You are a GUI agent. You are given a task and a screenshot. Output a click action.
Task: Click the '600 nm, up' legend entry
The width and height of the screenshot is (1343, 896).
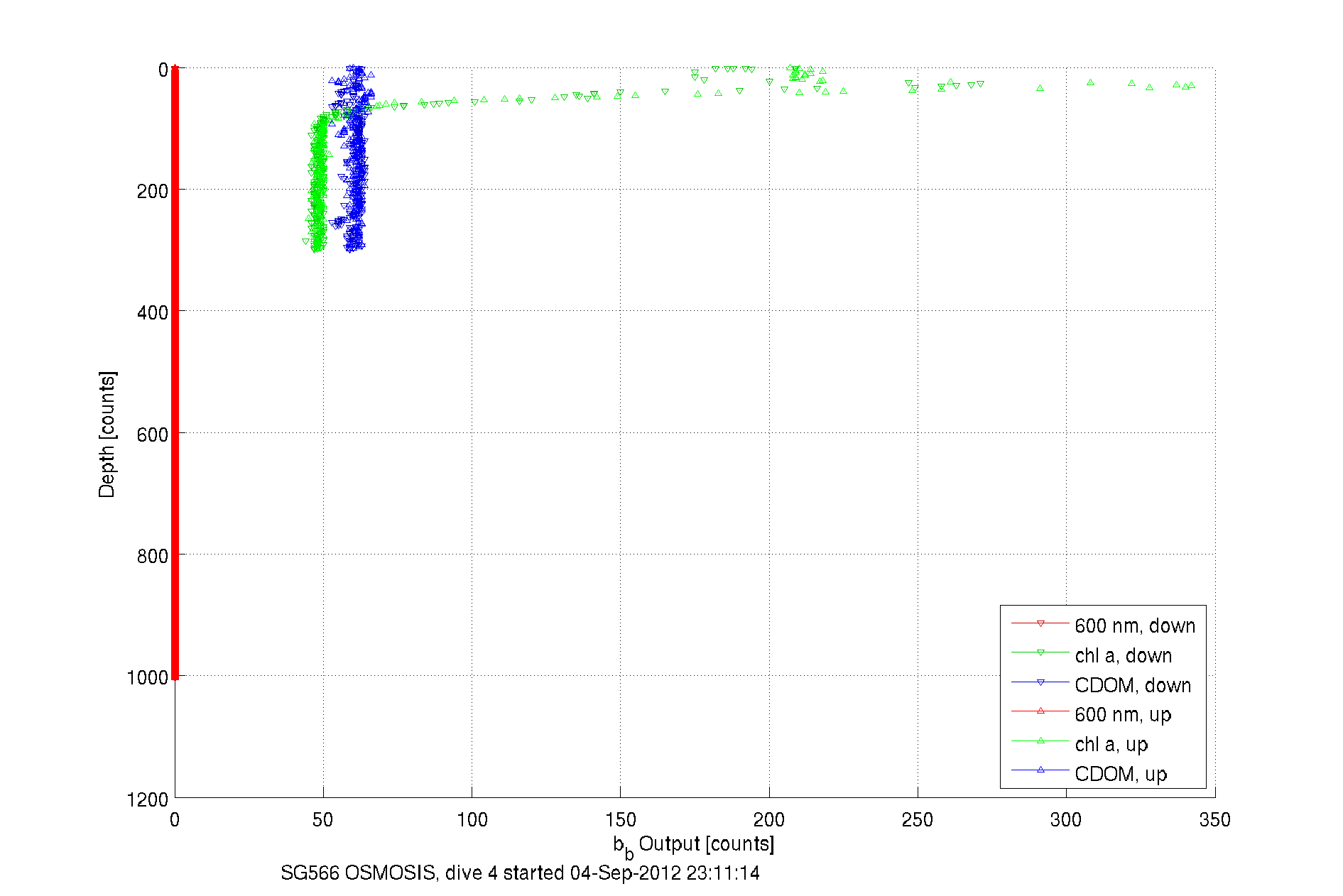(x=1091, y=714)
